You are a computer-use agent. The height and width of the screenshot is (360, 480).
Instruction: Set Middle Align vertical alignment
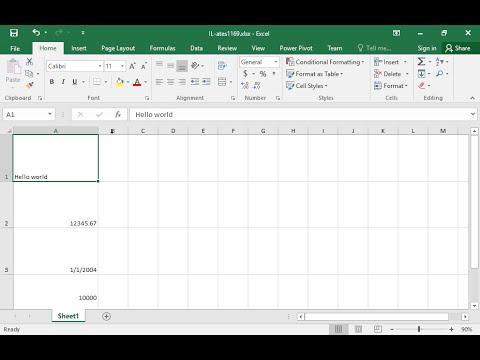(x=171, y=65)
